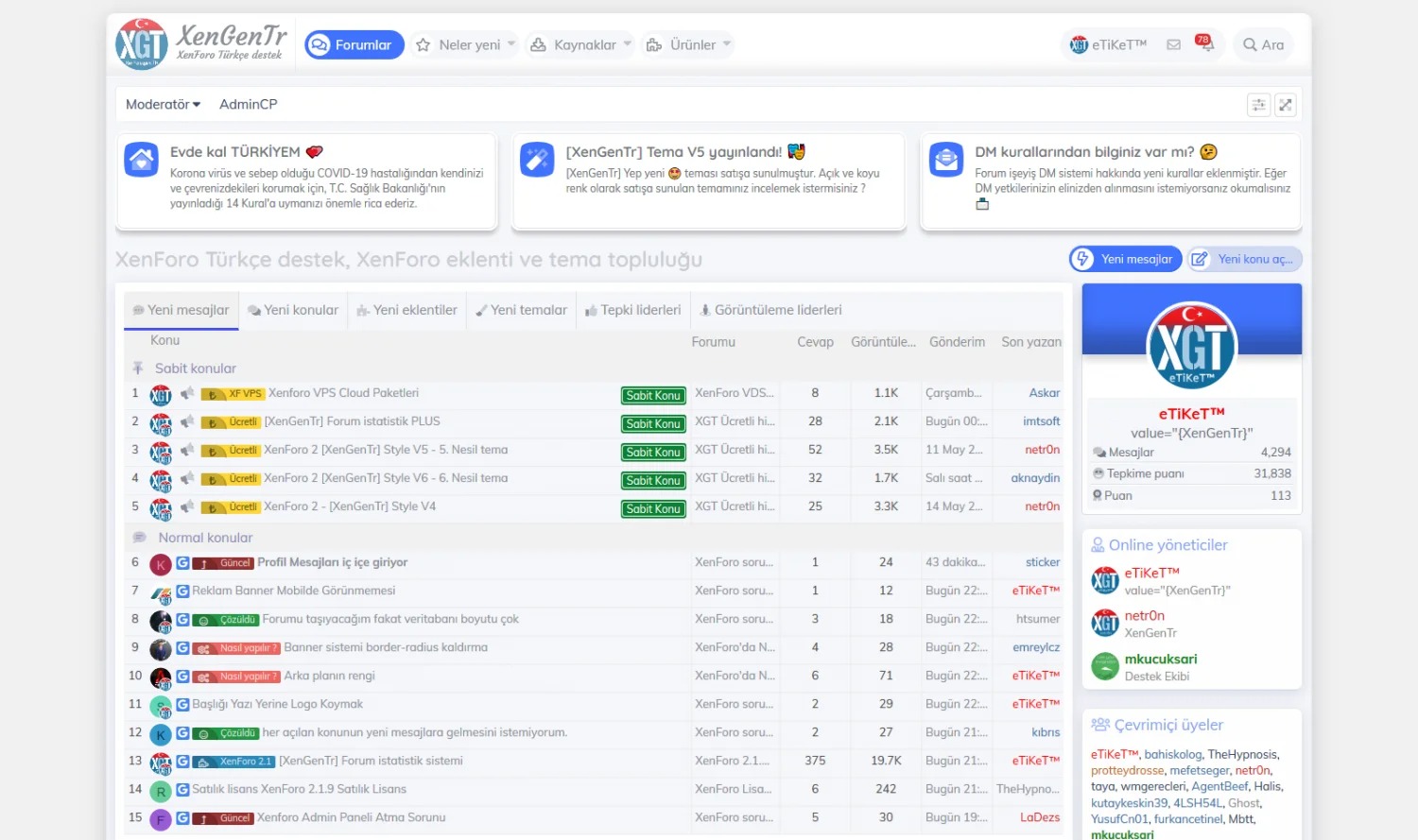Click avatar on Başlığı Yazı Yerine Logo row

click(161, 707)
